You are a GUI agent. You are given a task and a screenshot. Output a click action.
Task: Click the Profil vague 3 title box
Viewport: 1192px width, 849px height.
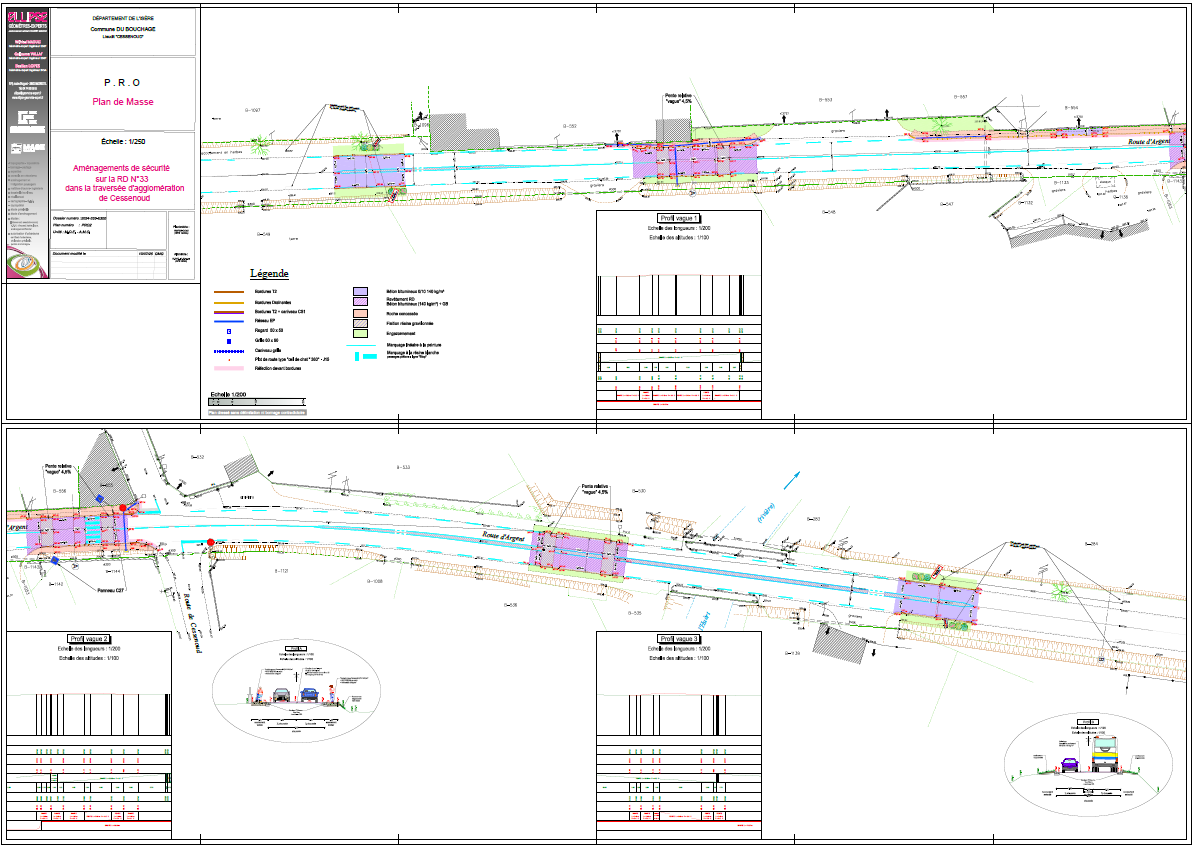(x=679, y=639)
